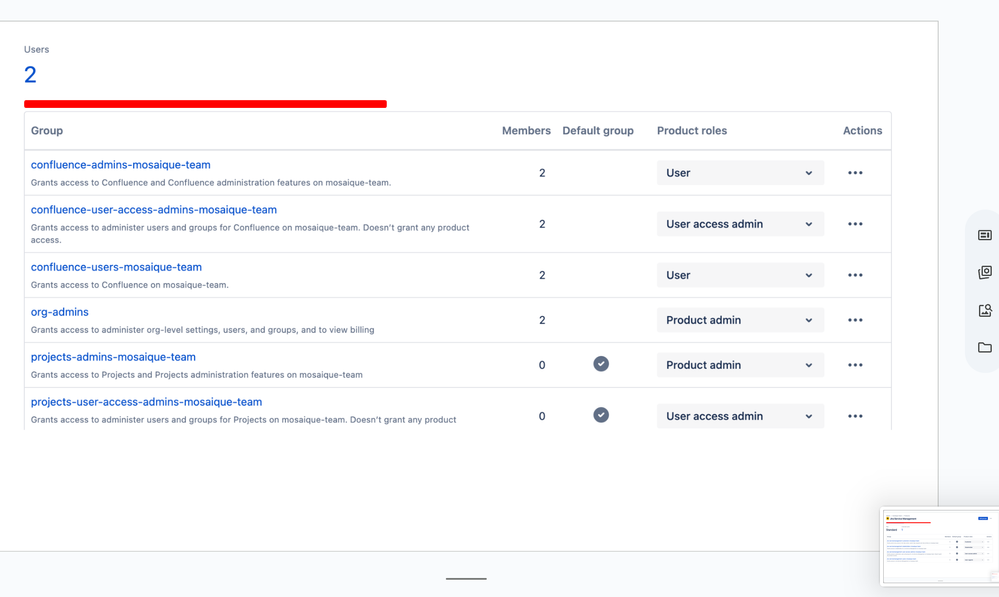The height and width of the screenshot is (597, 999).
Task: Open the confluence-admins-mosaique-team group link
Action: point(120,164)
